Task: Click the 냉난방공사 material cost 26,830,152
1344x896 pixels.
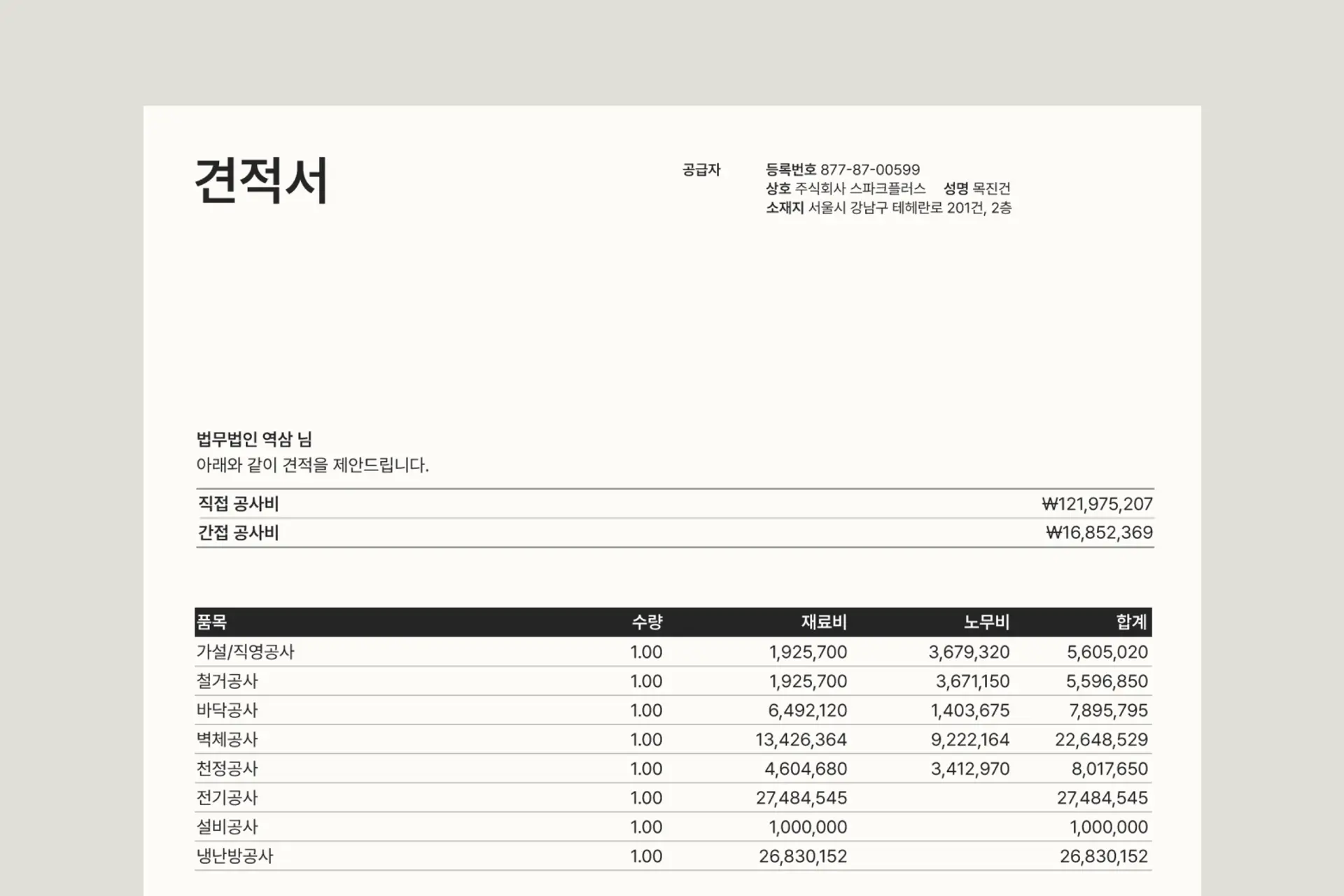Action: click(803, 856)
